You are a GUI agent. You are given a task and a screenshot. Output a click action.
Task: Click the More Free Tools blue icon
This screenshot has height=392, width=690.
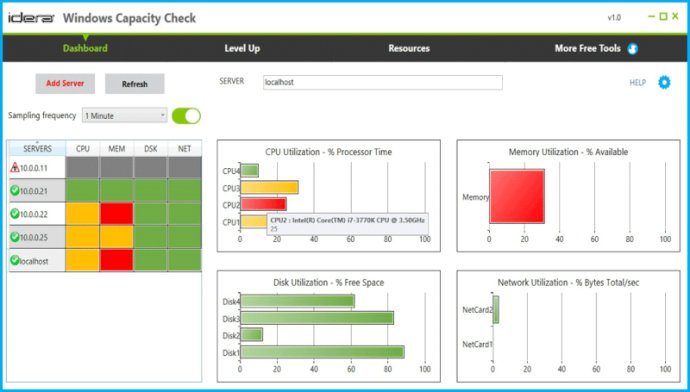click(x=632, y=49)
